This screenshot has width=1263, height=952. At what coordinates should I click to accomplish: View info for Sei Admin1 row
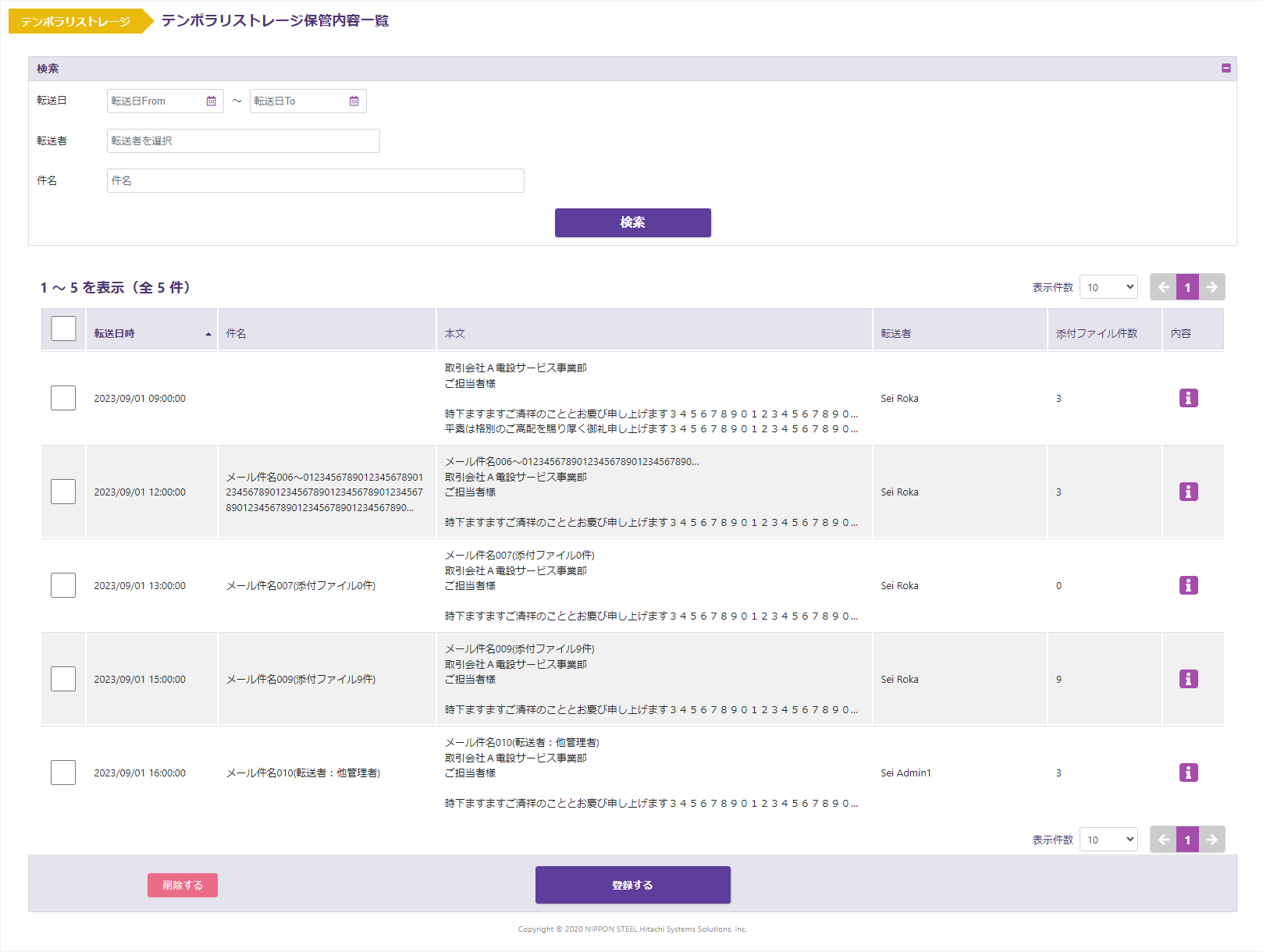1188,773
